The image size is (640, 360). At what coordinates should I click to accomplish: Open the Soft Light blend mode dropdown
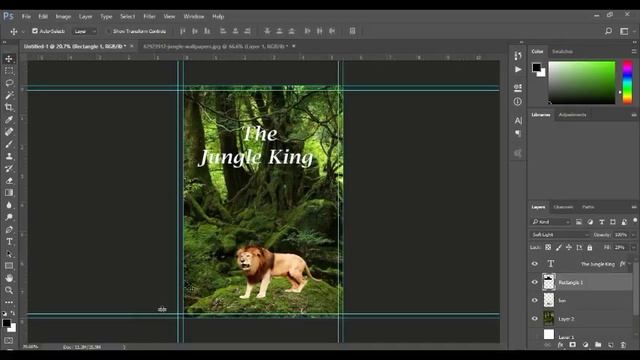(560, 235)
